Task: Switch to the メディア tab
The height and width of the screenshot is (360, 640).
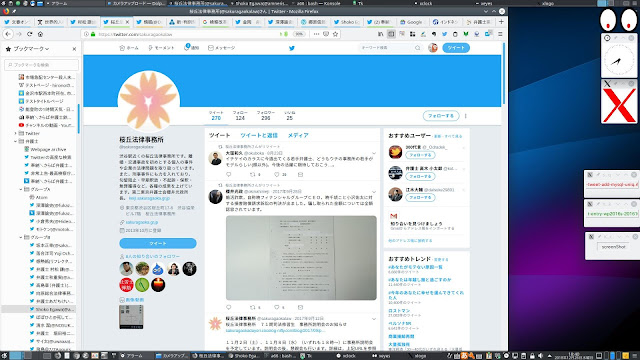Action: (x=298, y=135)
